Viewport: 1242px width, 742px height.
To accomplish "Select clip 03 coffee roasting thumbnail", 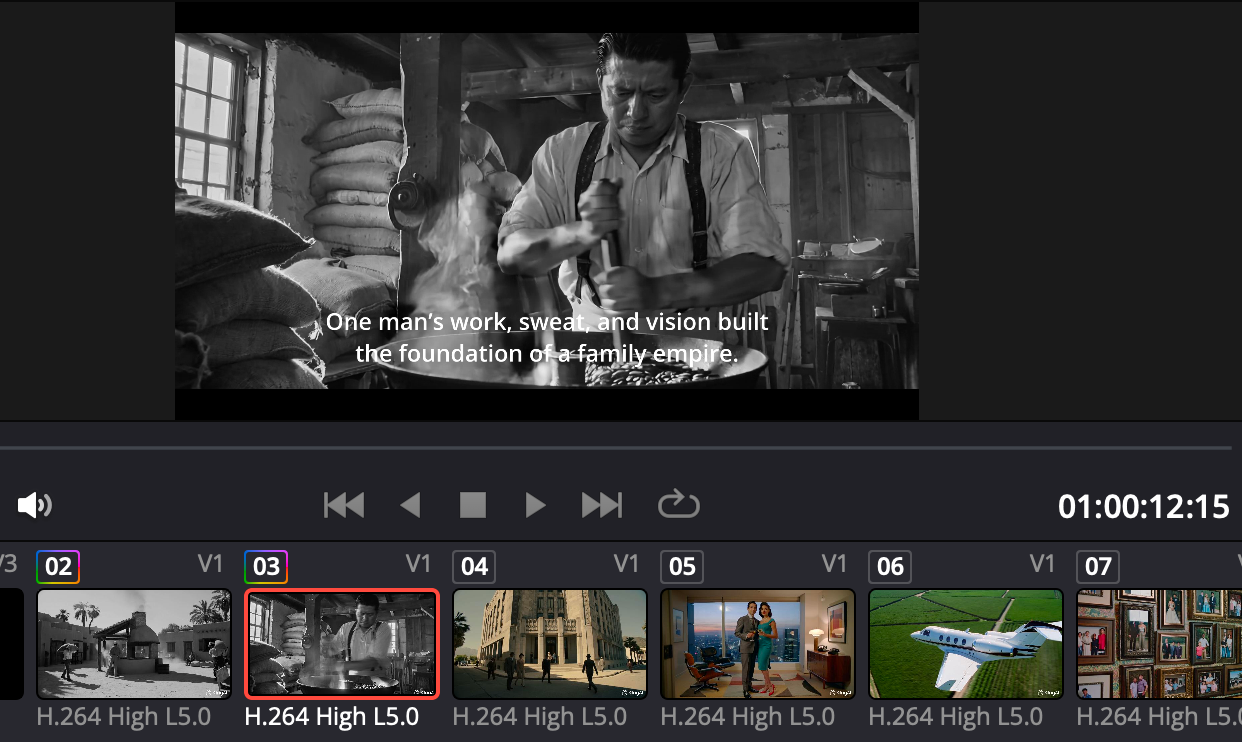I will (x=342, y=643).
